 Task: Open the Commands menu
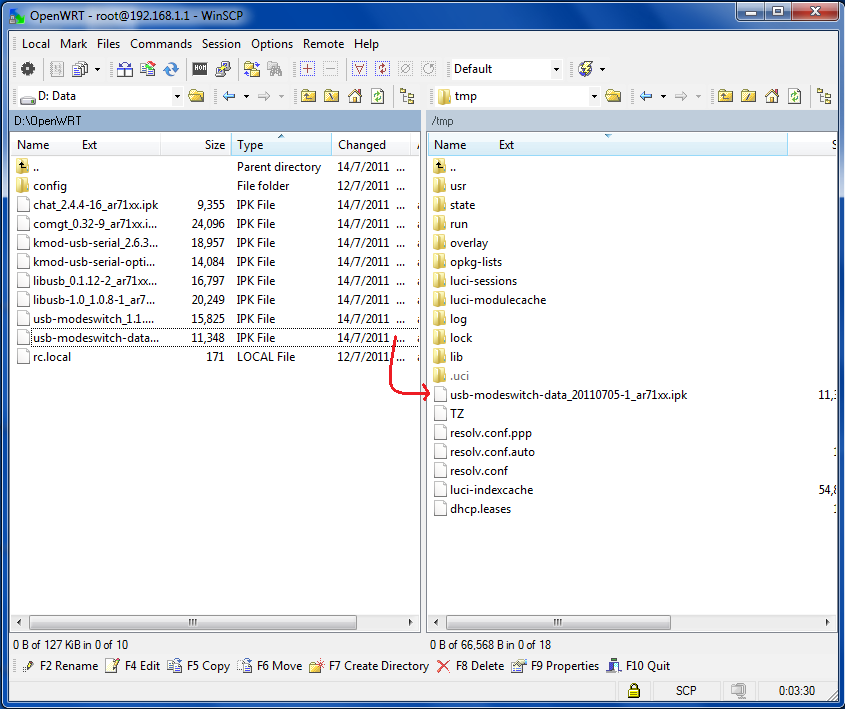pyautogui.click(x=161, y=44)
